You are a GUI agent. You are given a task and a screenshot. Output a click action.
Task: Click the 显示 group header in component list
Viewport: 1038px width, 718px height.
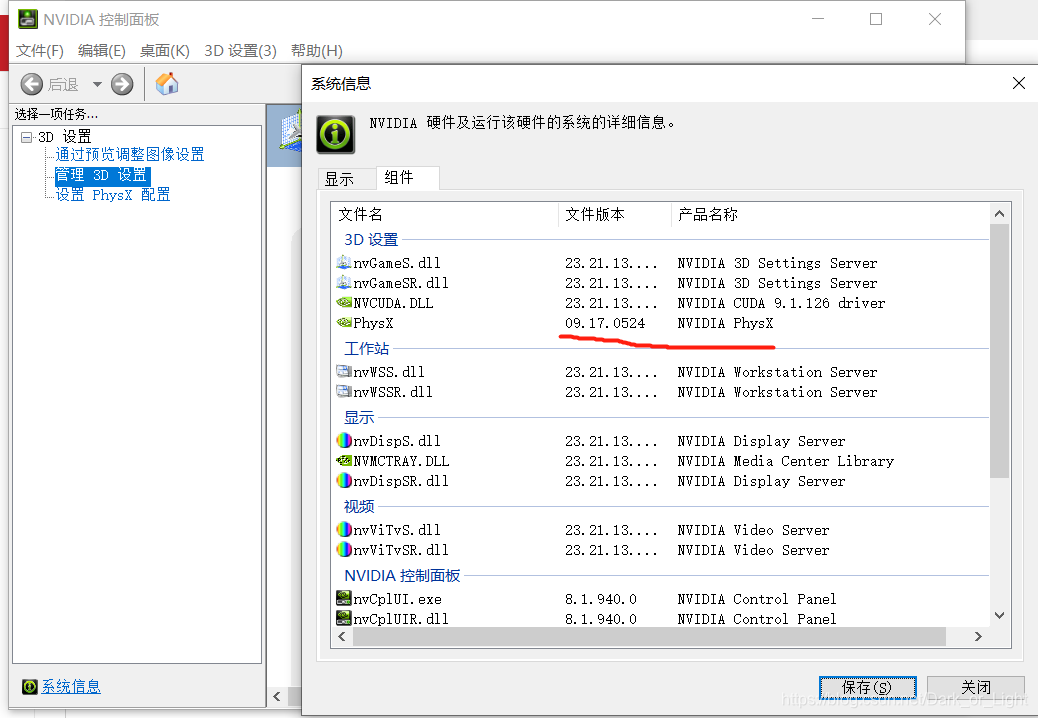[359, 418]
